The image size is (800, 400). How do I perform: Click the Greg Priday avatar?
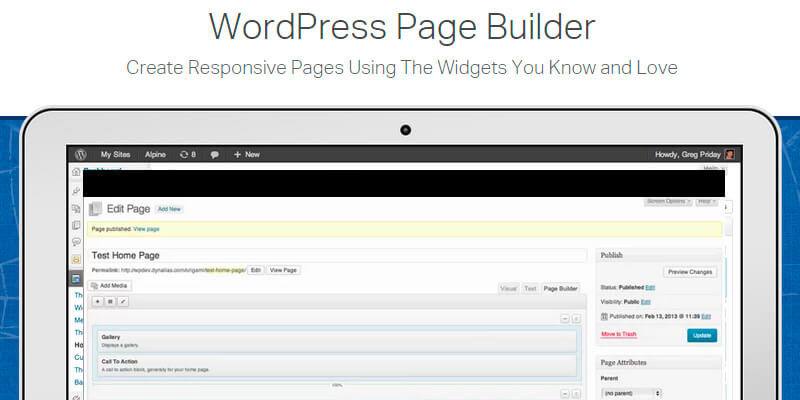(730, 154)
